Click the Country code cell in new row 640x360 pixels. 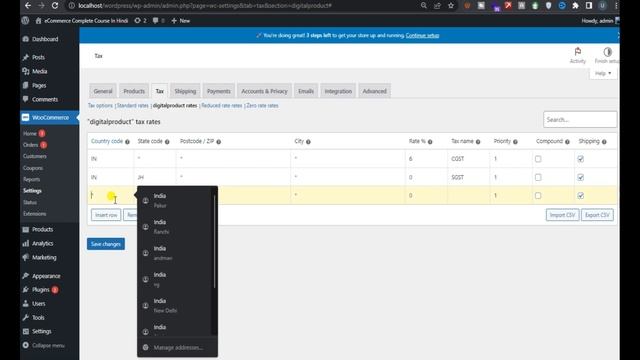[111, 196]
